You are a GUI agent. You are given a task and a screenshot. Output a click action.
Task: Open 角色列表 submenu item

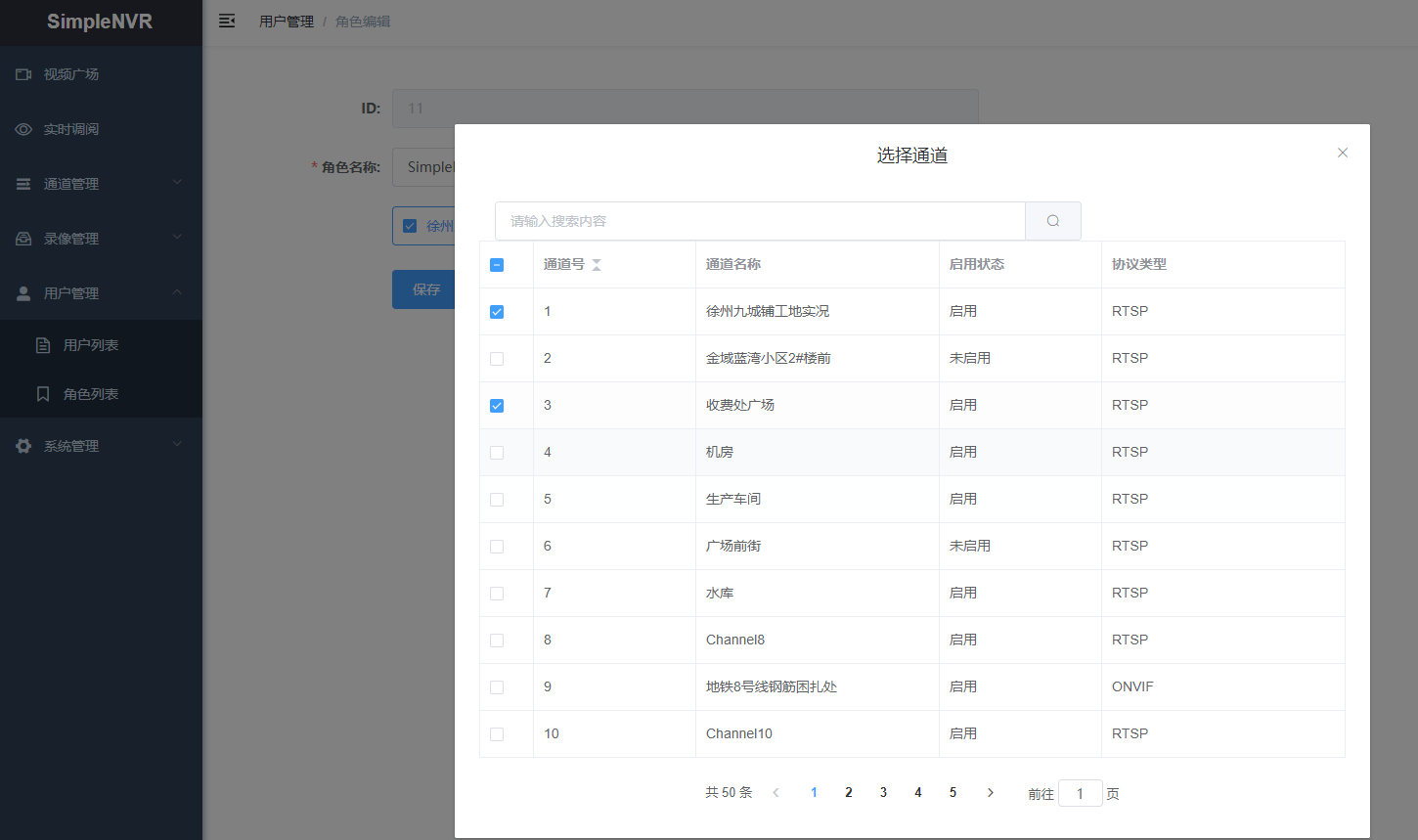101,394
